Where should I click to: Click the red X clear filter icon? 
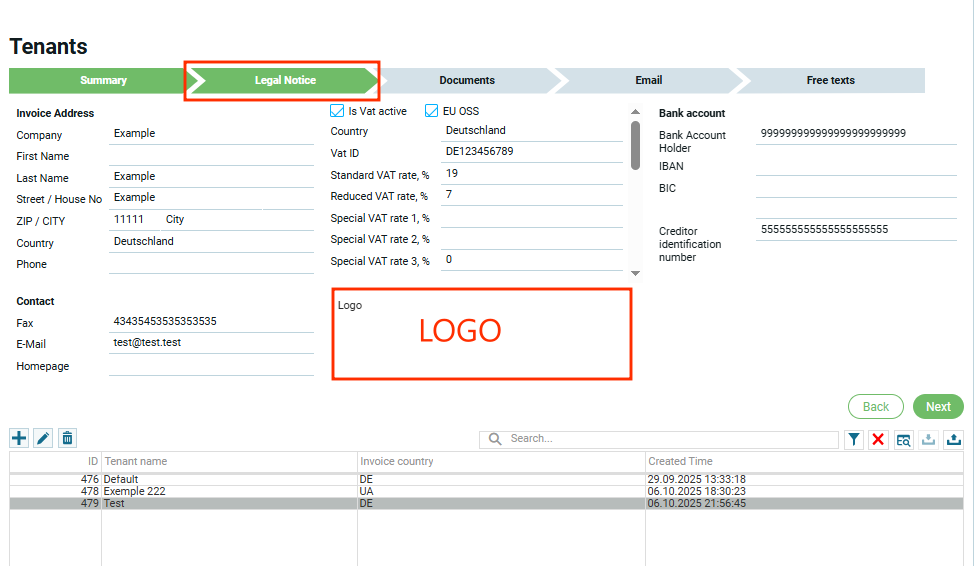[x=878, y=440]
